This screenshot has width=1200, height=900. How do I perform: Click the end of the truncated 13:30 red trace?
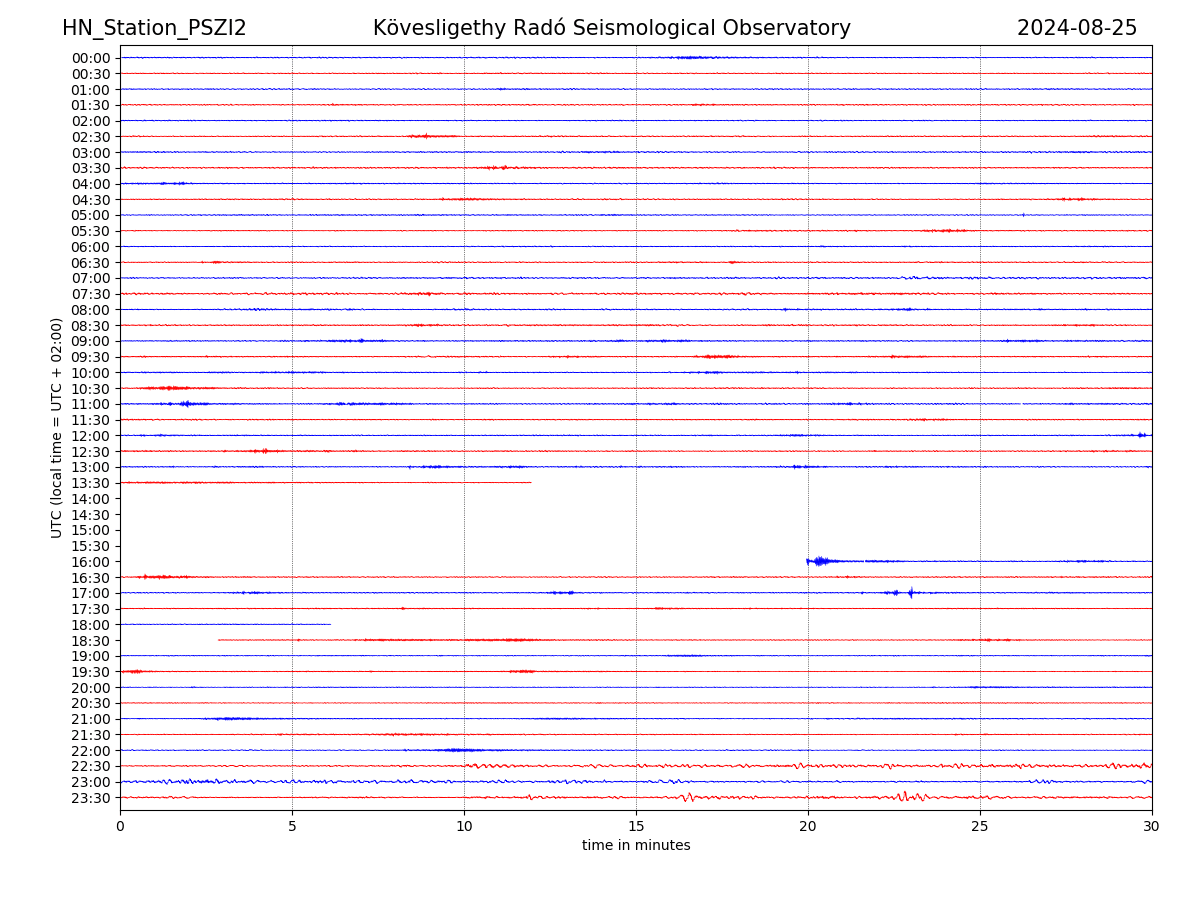[530, 483]
